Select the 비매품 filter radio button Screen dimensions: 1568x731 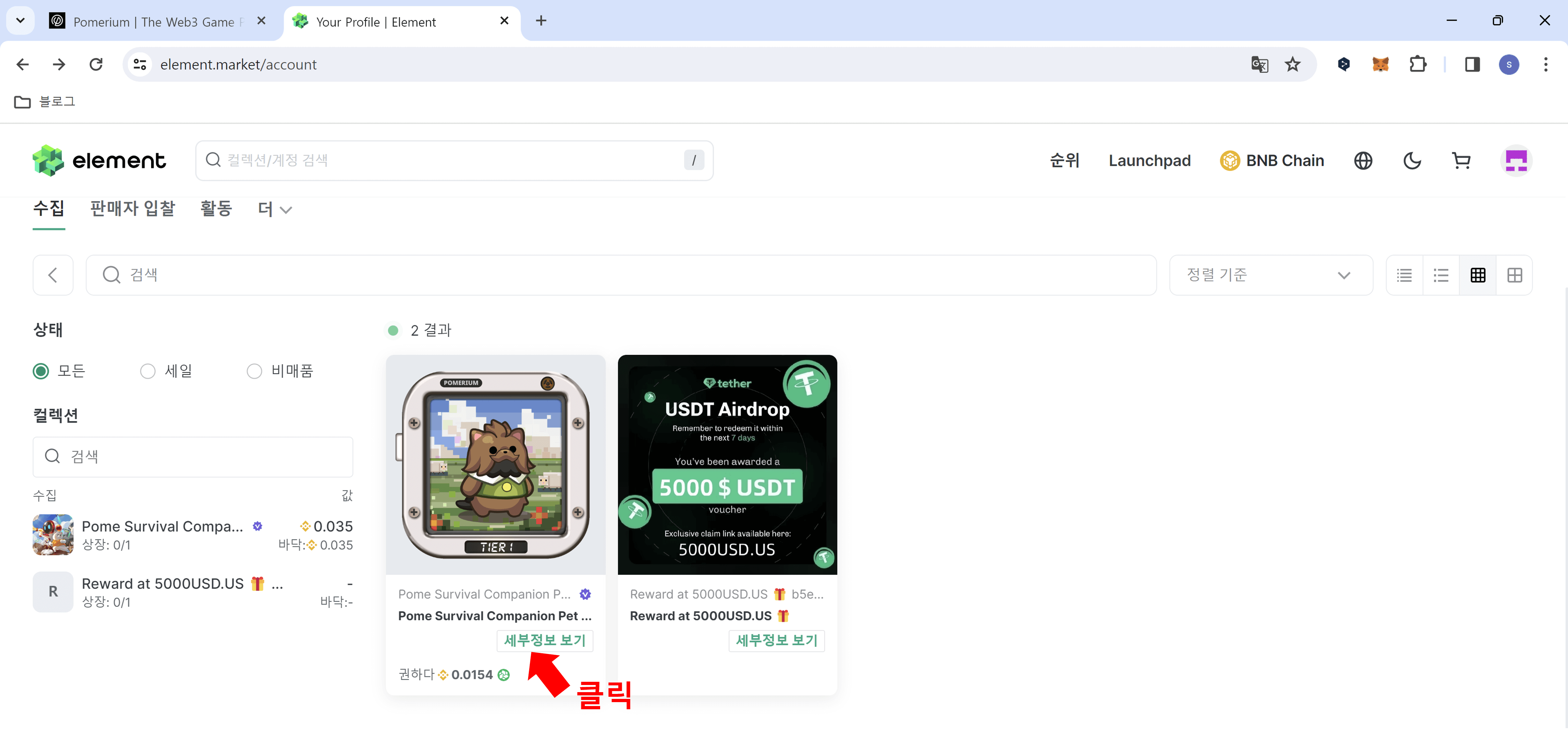point(254,371)
